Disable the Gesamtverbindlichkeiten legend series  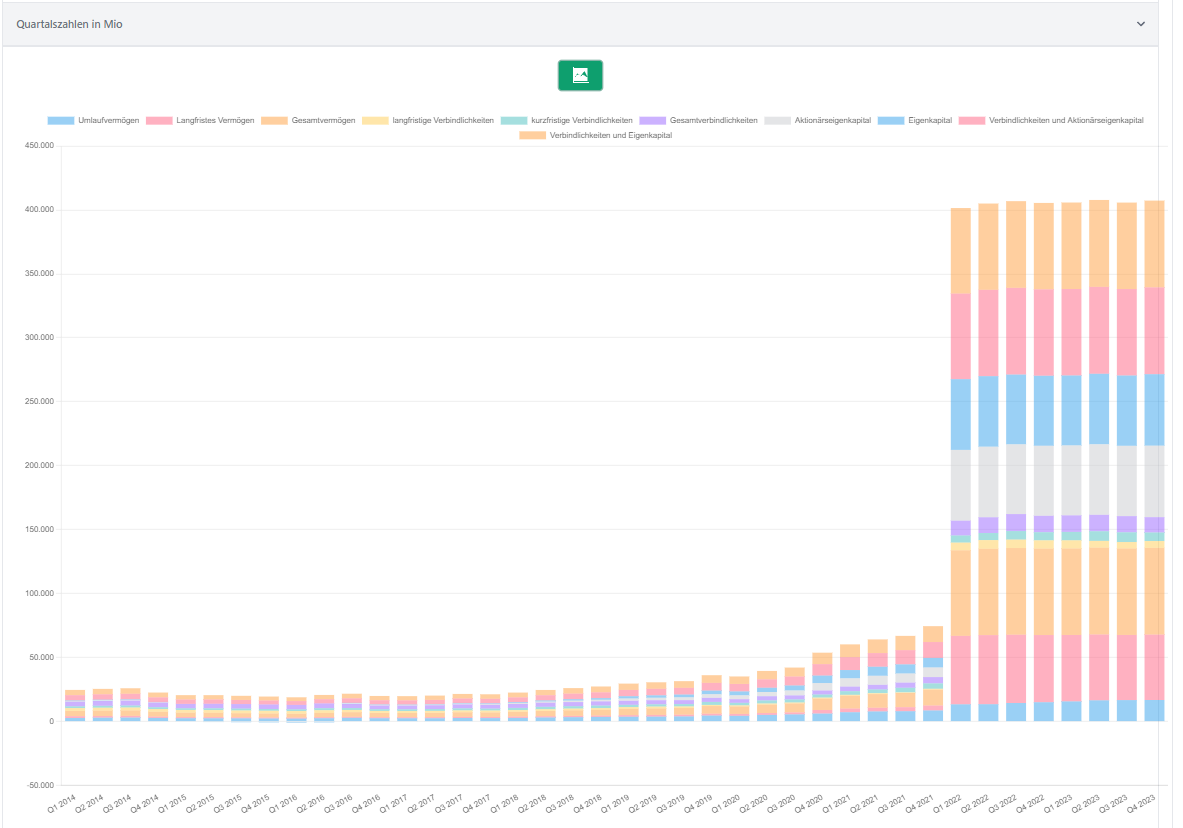(x=698, y=121)
